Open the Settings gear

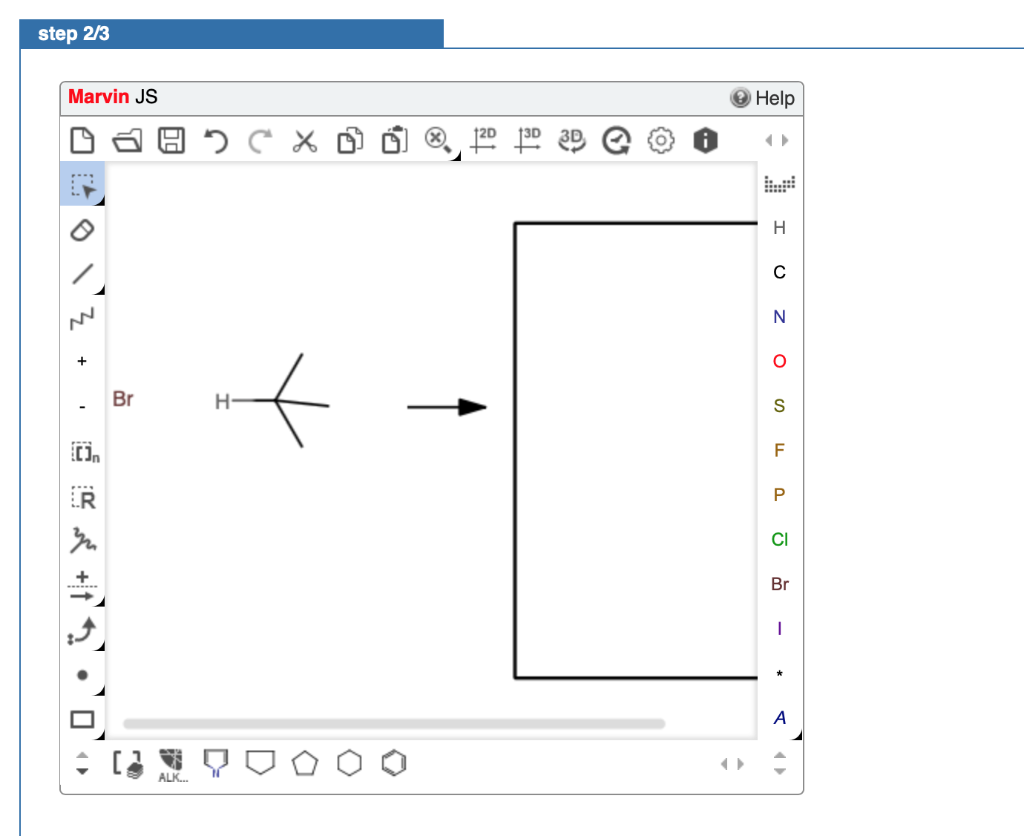tap(660, 140)
